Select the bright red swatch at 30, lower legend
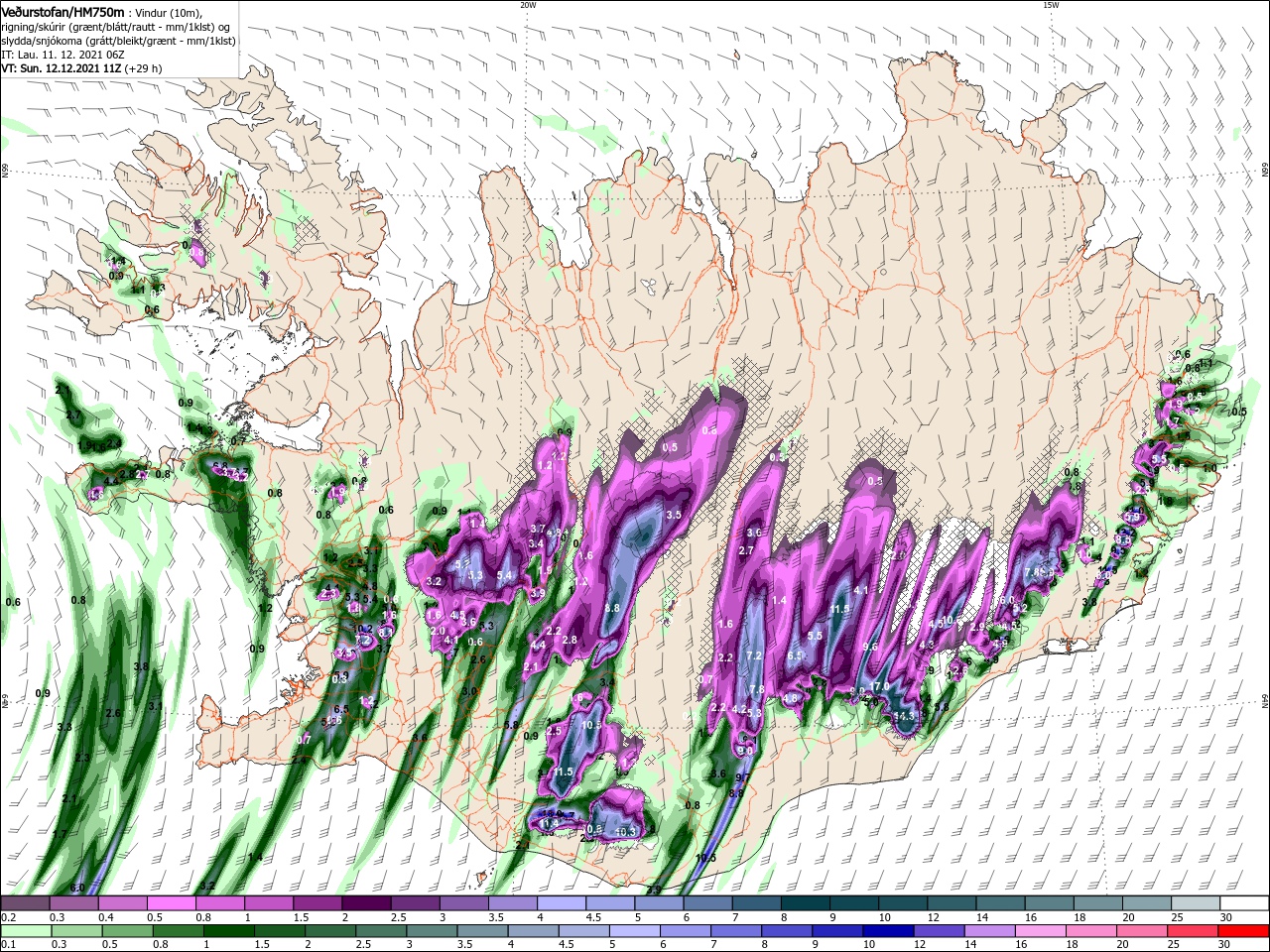 click(1244, 931)
